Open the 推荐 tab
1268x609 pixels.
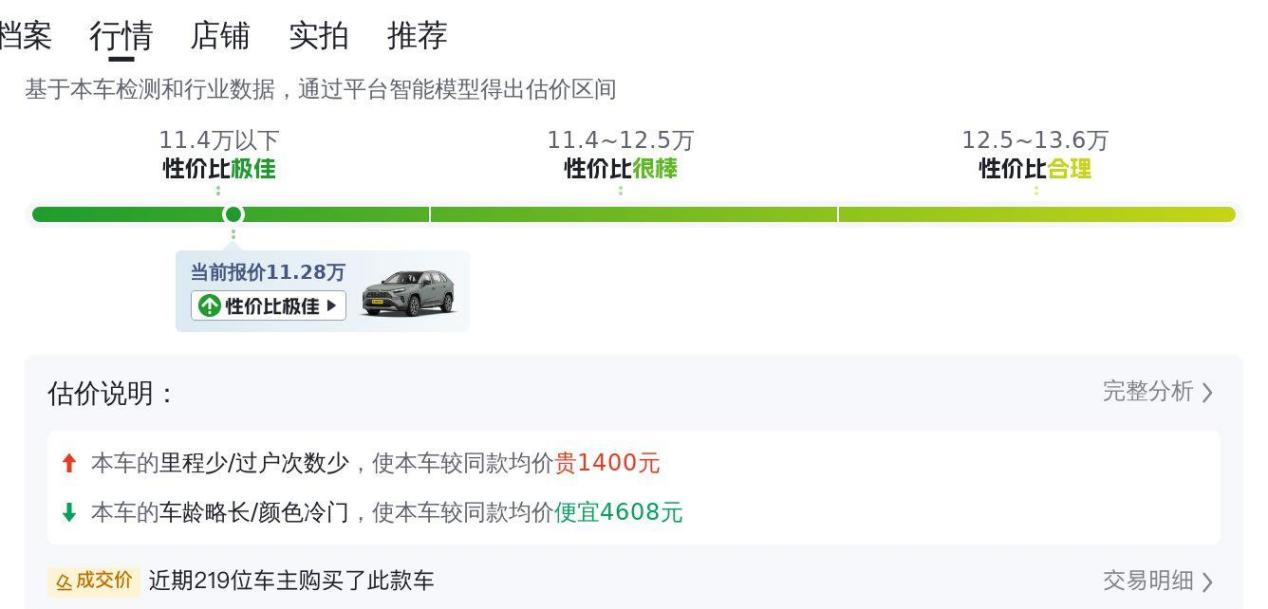tap(417, 36)
